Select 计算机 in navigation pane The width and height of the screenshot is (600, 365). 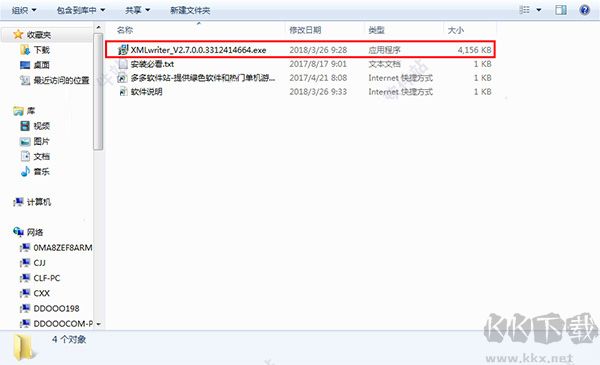(39, 202)
